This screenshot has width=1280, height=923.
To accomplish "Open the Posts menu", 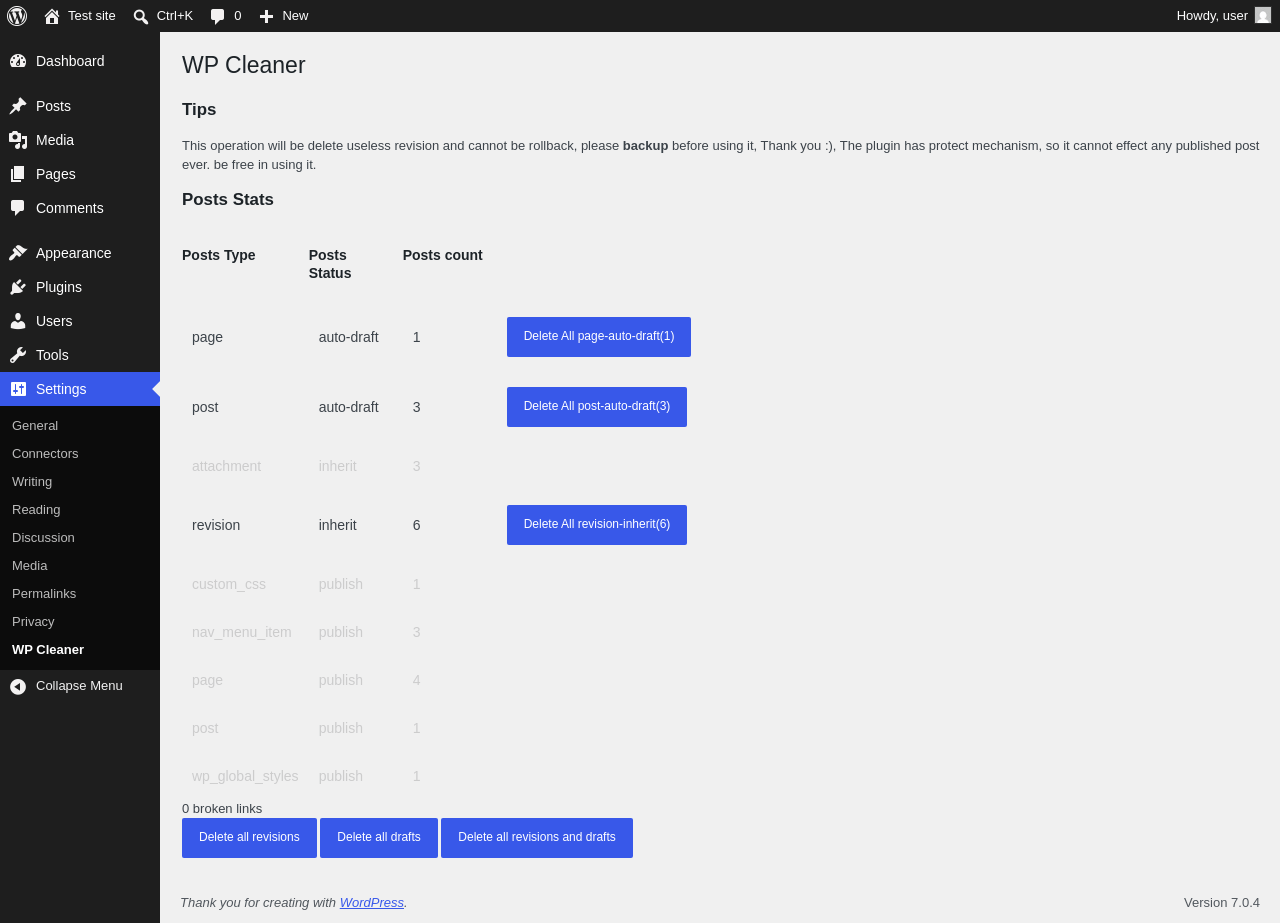I will (x=80, y=106).
